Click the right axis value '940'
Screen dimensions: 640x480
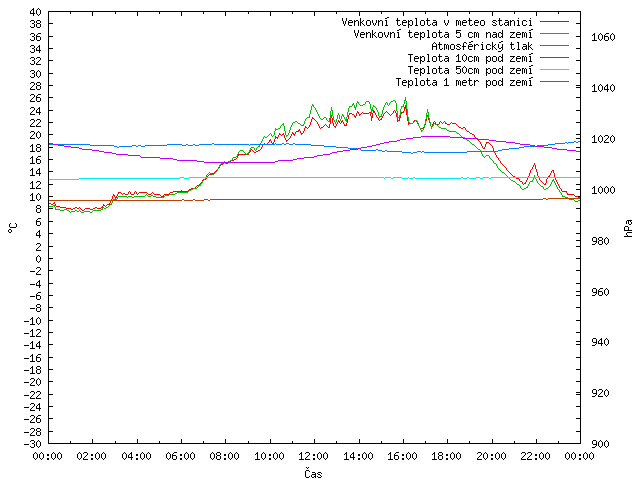click(600, 342)
